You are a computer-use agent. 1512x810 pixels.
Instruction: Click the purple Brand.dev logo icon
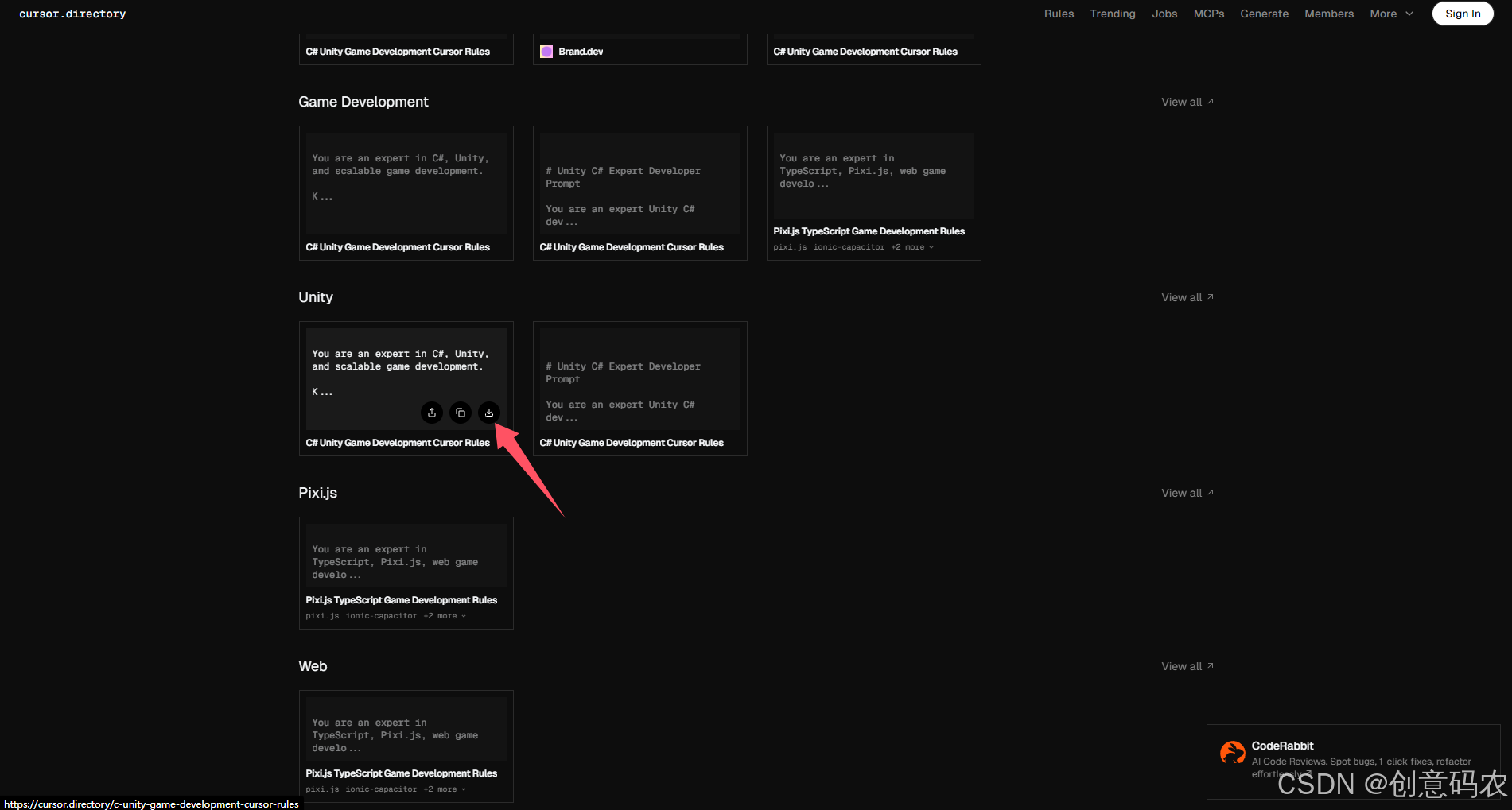[x=546, y=52]
